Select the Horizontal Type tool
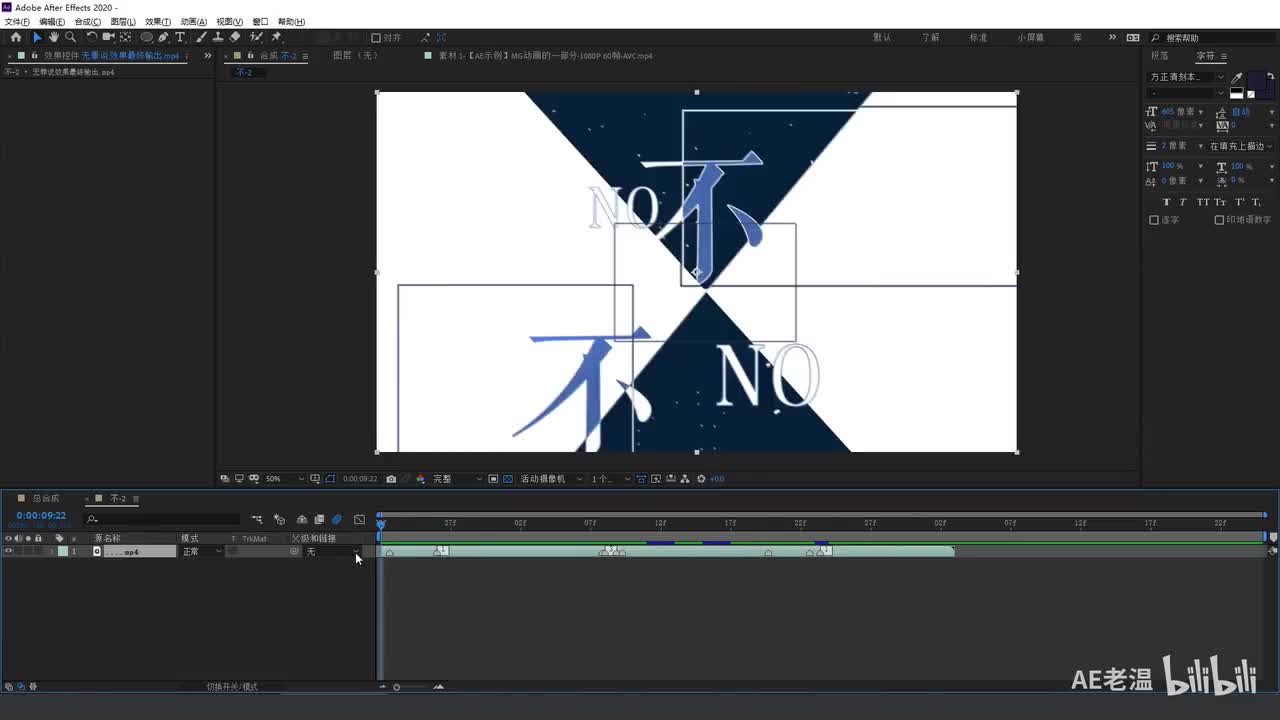This screenshot has width=1280, height=720. 180,37
